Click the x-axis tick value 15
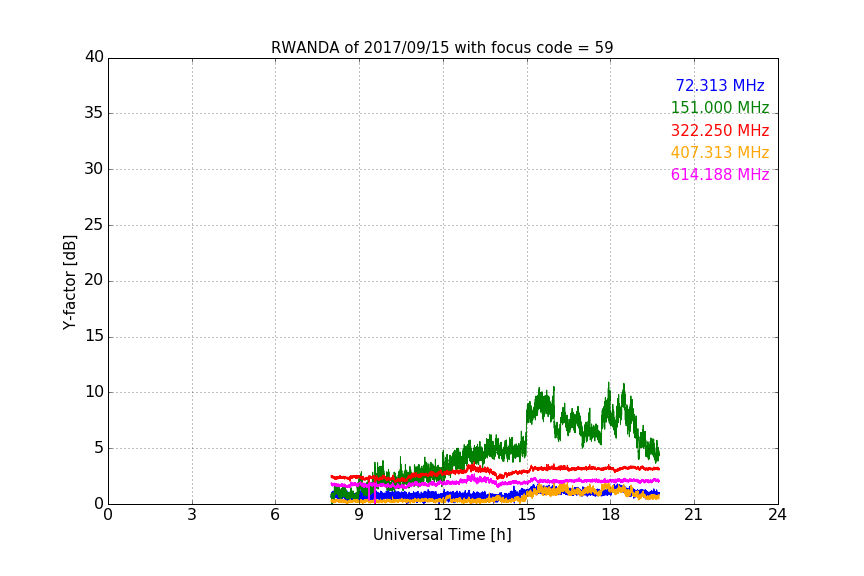This screenshot has height=576, width=864. point(526,515)
